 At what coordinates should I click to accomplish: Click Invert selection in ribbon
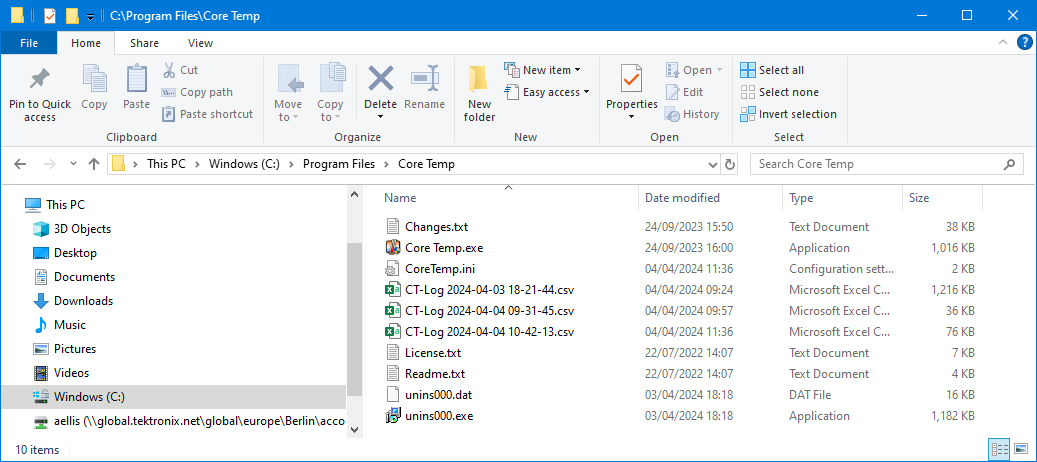(788, 114)
